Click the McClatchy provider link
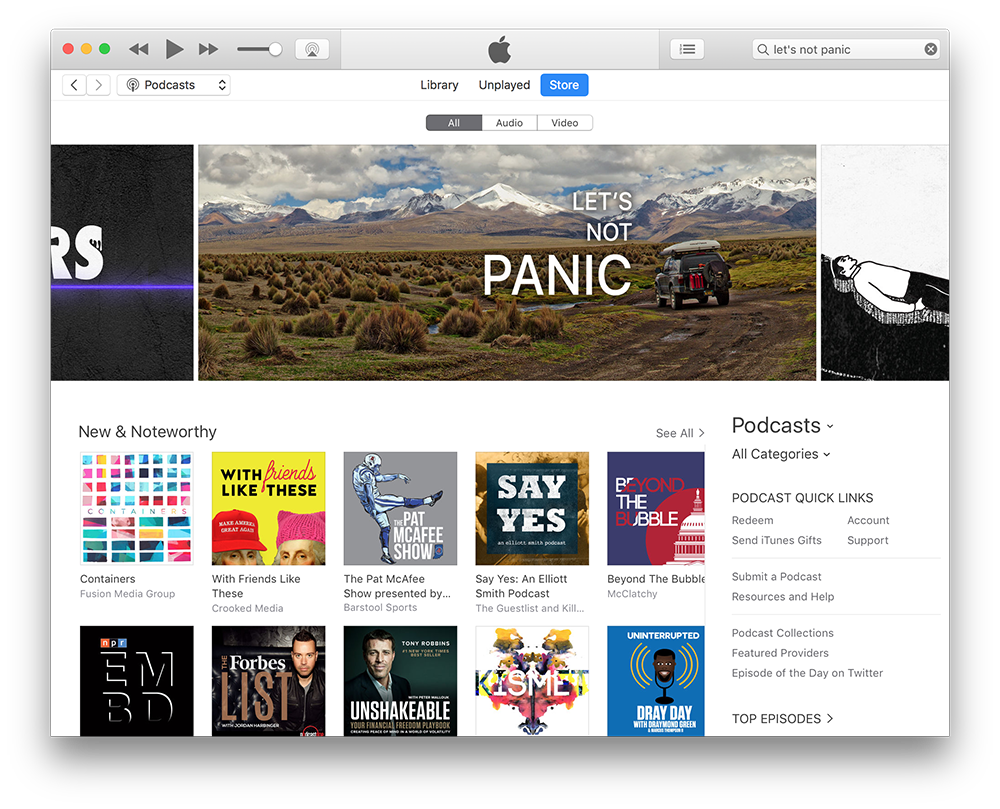The image size is (1000, 809). (x=632, y=594)
